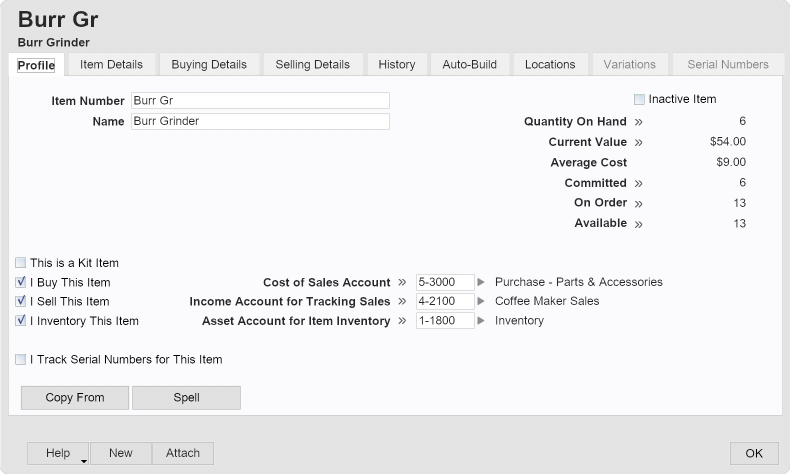Open account list triangle beside 5-3000
This screenshot has width=790, height=474.
click(x=481, y=282)
